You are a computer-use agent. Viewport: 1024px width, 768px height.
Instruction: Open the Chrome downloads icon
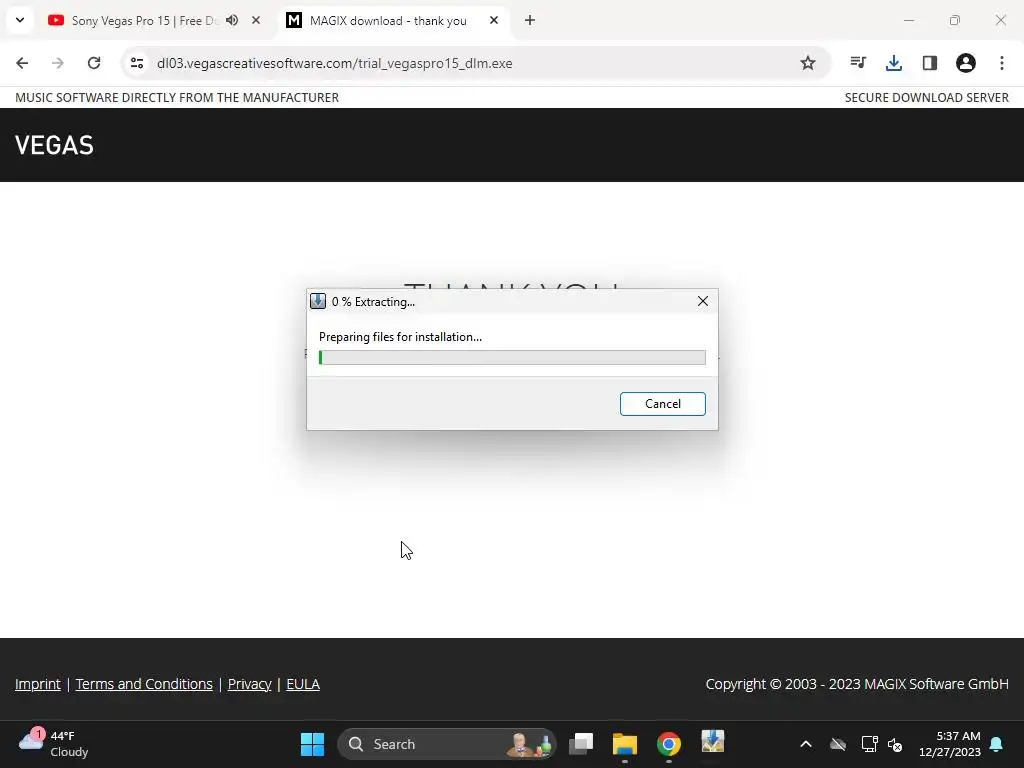[893, 63]
